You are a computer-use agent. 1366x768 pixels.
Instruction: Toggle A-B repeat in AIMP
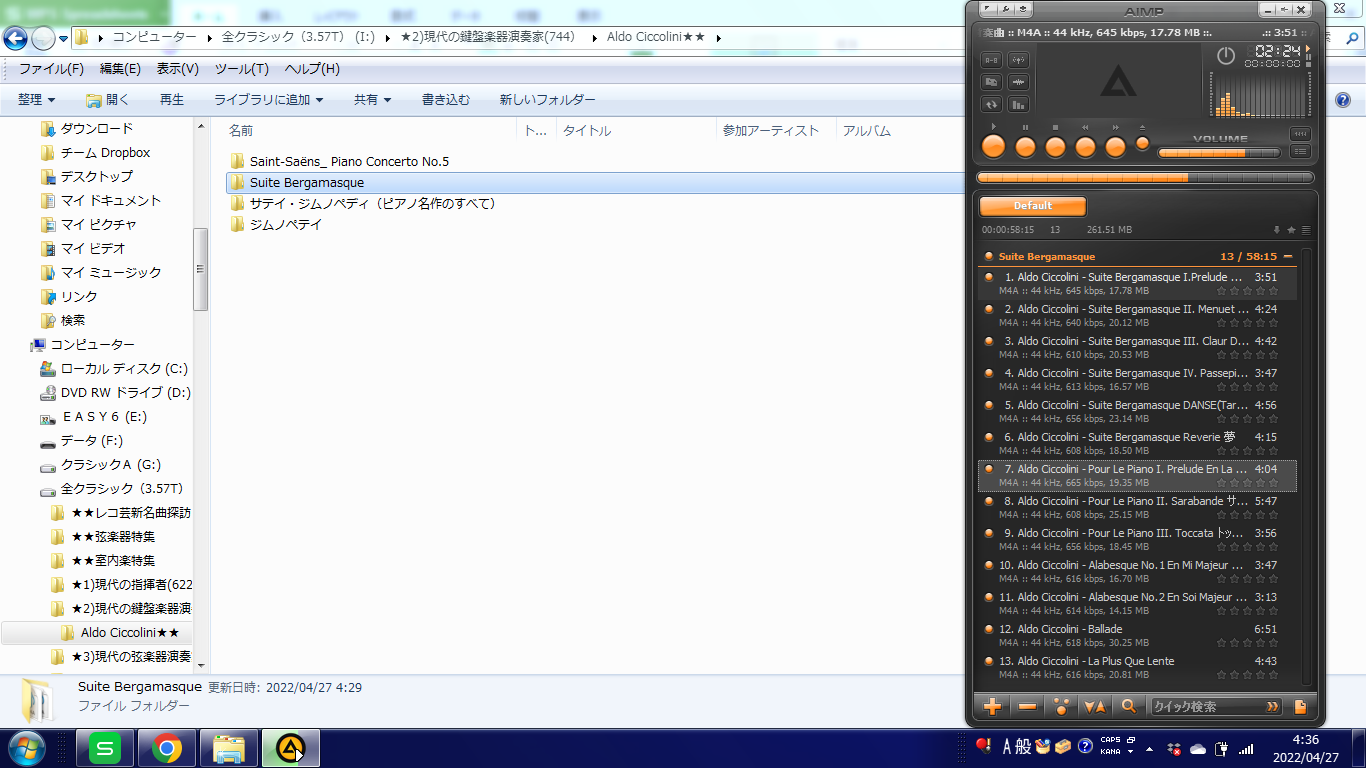(x=993, y=60)
